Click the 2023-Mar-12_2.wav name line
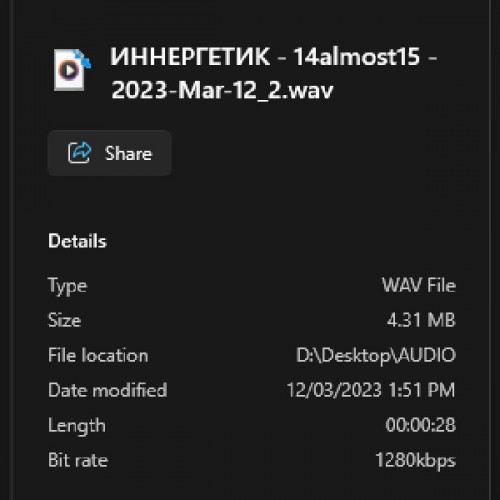 222,90
